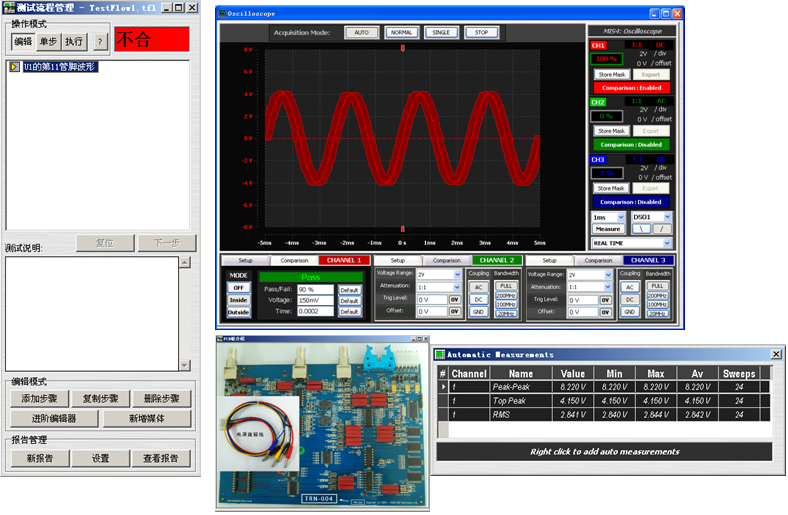This screenshot has height=515, width=788.
Task: Set acquisition mode to AUTO
Action: (361, 33)
